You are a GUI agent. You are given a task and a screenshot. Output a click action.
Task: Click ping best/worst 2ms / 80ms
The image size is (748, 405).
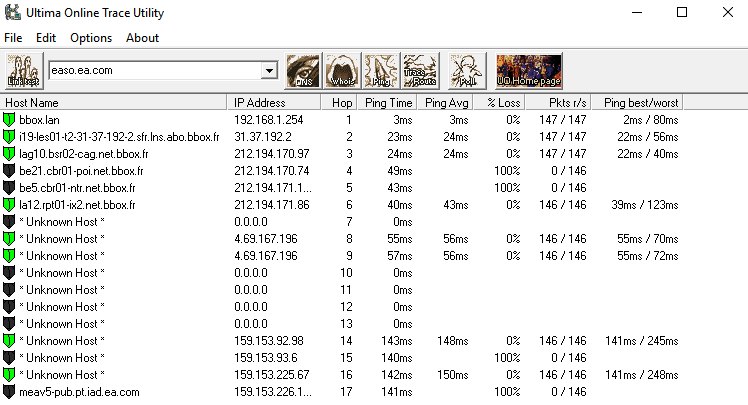(651, 120)
